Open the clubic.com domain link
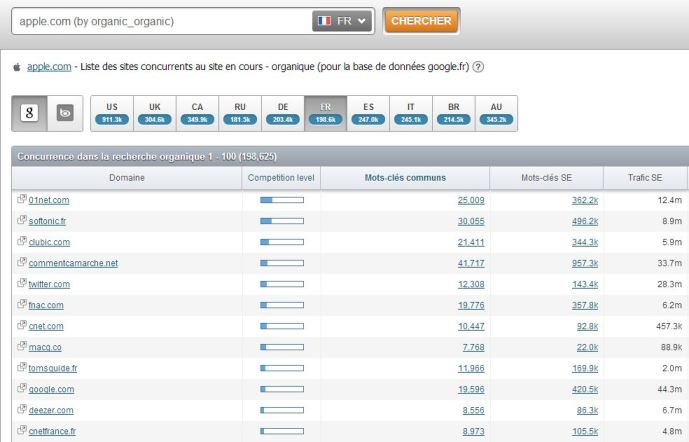 (49, 243)
